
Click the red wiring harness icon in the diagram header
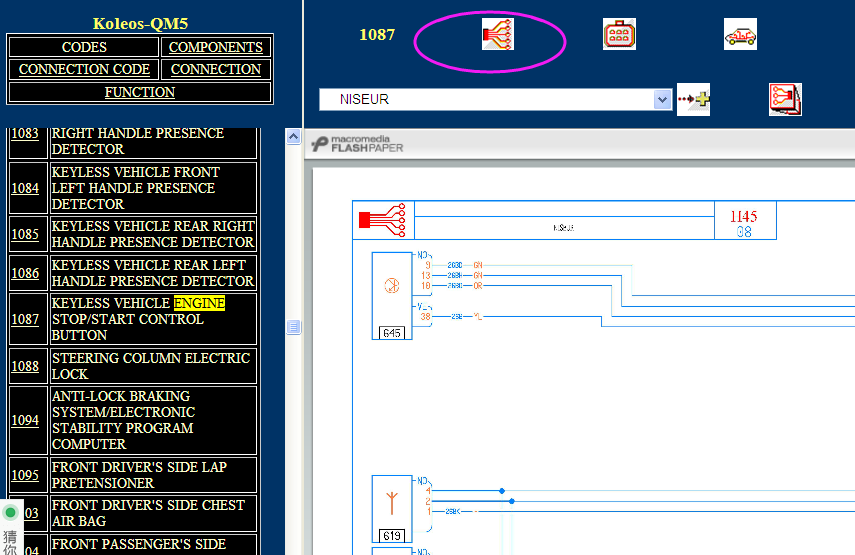pos(383,220)
